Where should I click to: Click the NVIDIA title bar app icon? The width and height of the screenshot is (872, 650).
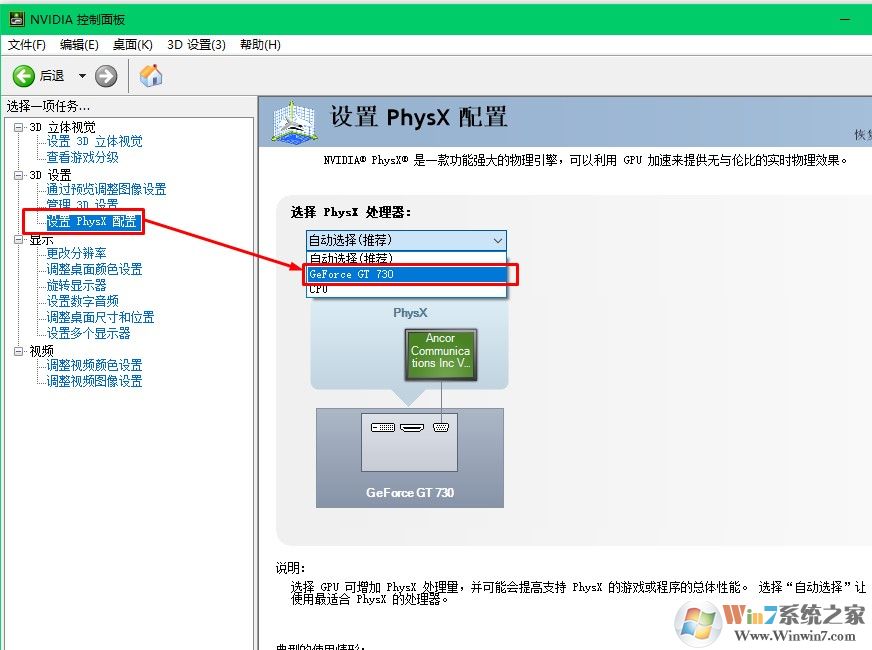pos(17,19)
